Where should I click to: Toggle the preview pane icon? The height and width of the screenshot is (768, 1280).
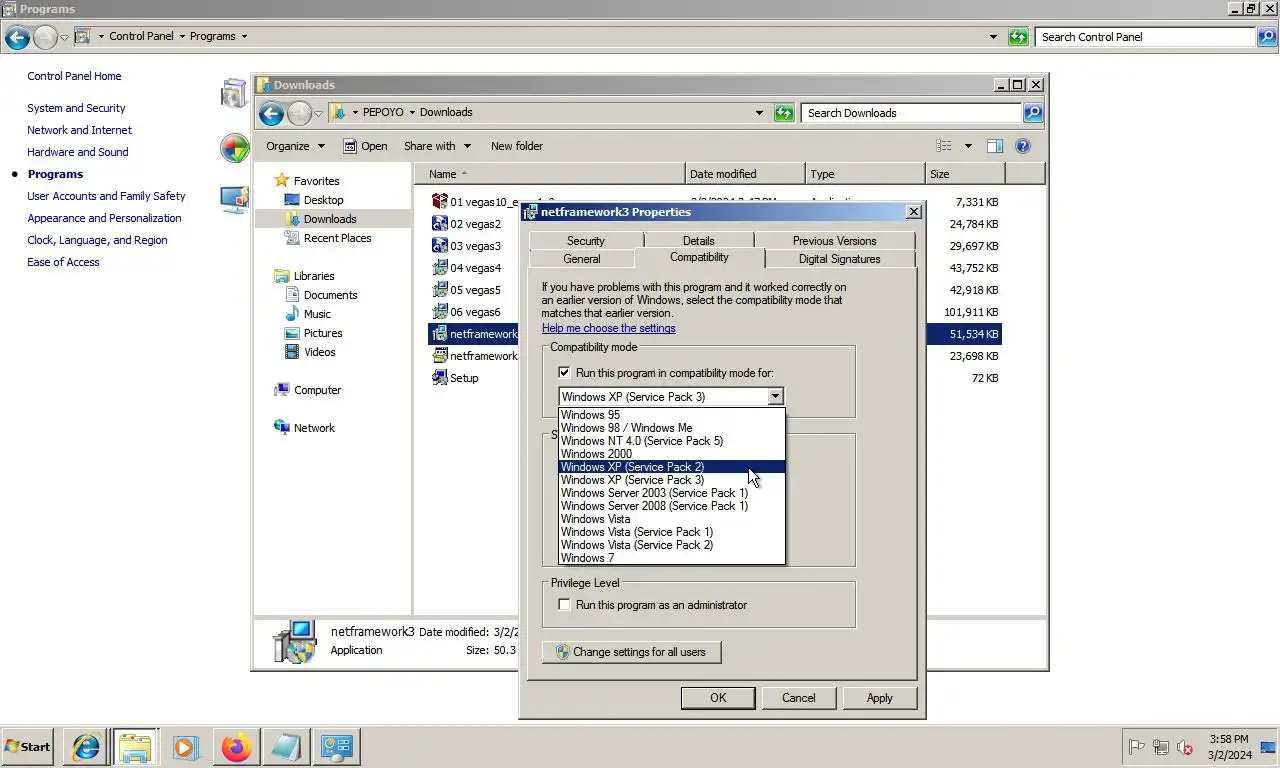994,146
